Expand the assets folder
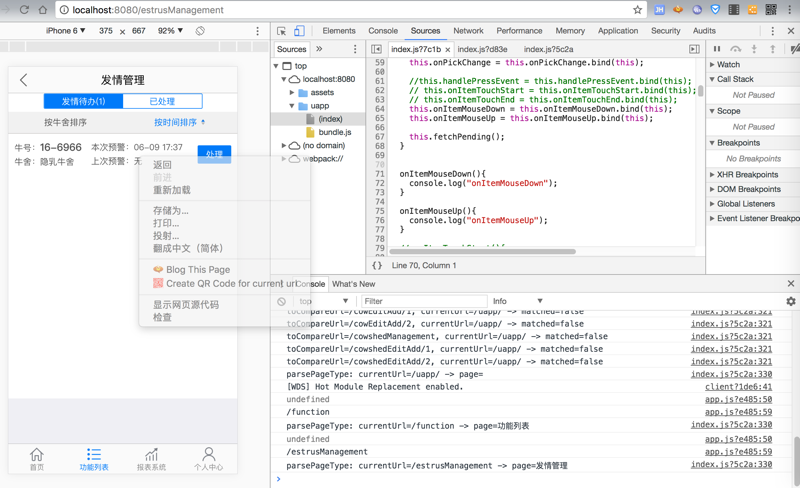The width and height of the screenshot is (800, 488). [292, 92]
